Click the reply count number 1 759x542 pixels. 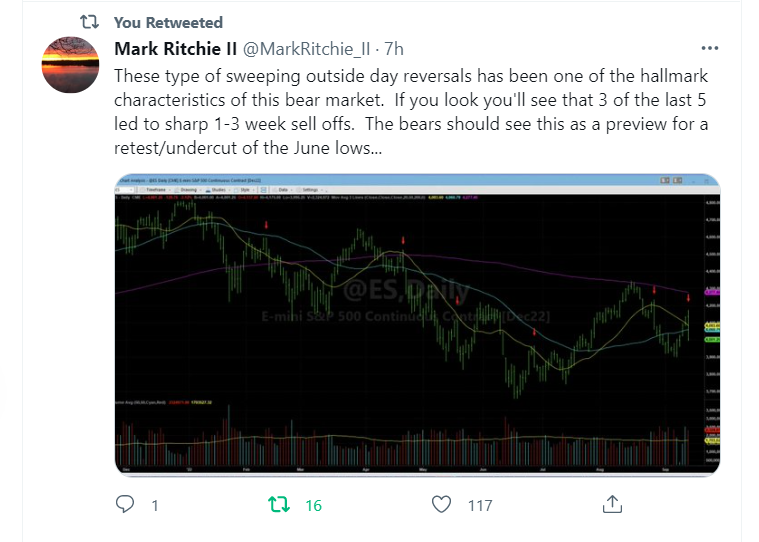point(155,505)
